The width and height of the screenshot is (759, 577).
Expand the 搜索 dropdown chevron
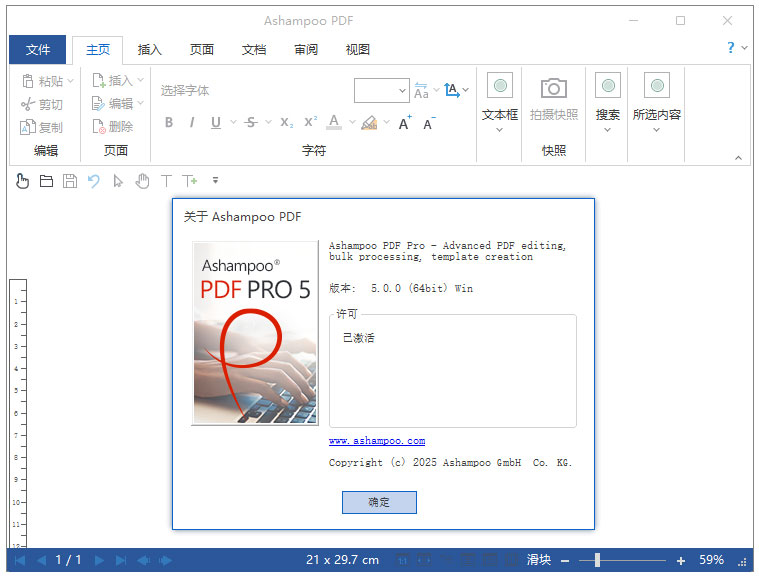[607, 130]
